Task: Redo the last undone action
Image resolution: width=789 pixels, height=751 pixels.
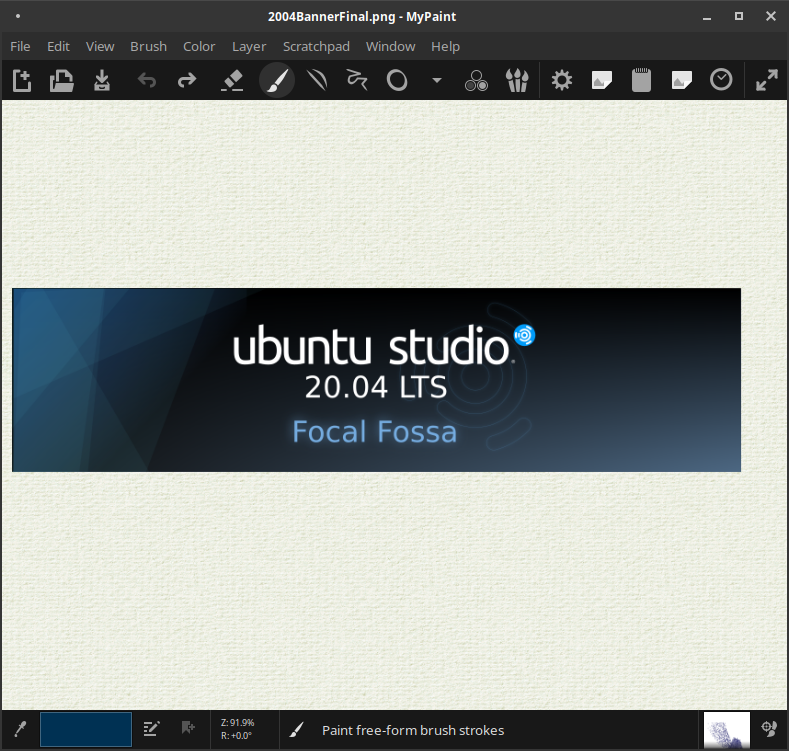Action: [x=187, y=80]
